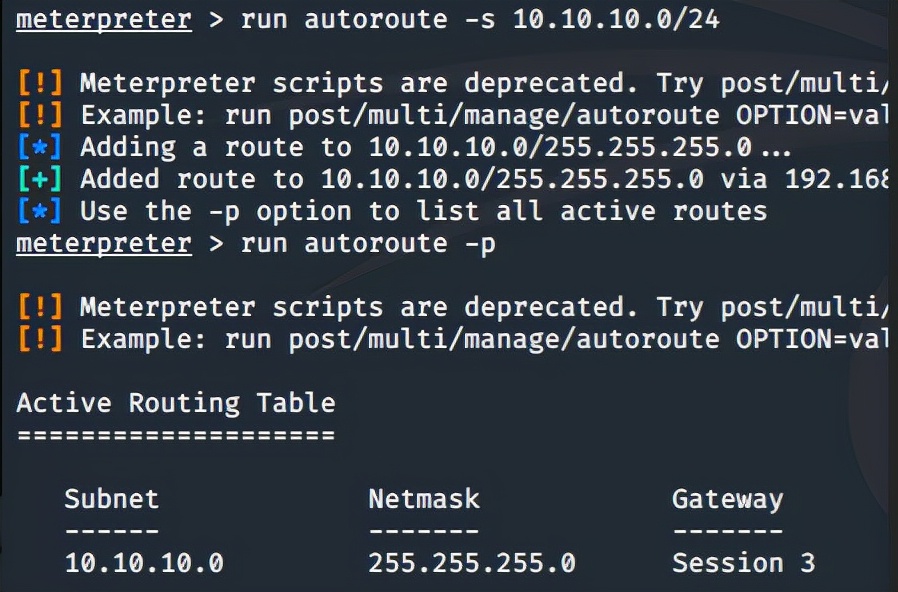
Task: Click the dashed underline beneath the Gateway header
Action: (x=727, y=531)
